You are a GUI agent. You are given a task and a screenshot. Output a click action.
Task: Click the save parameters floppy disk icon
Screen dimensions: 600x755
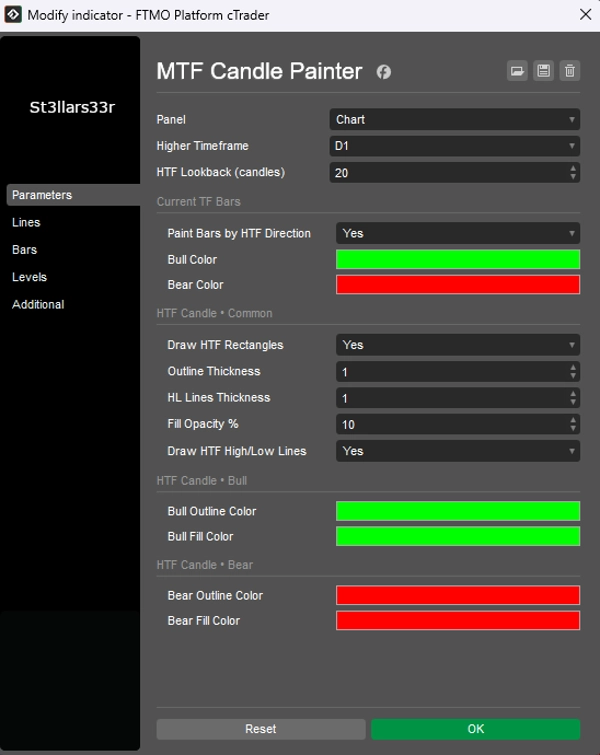(x=543, y=71)
